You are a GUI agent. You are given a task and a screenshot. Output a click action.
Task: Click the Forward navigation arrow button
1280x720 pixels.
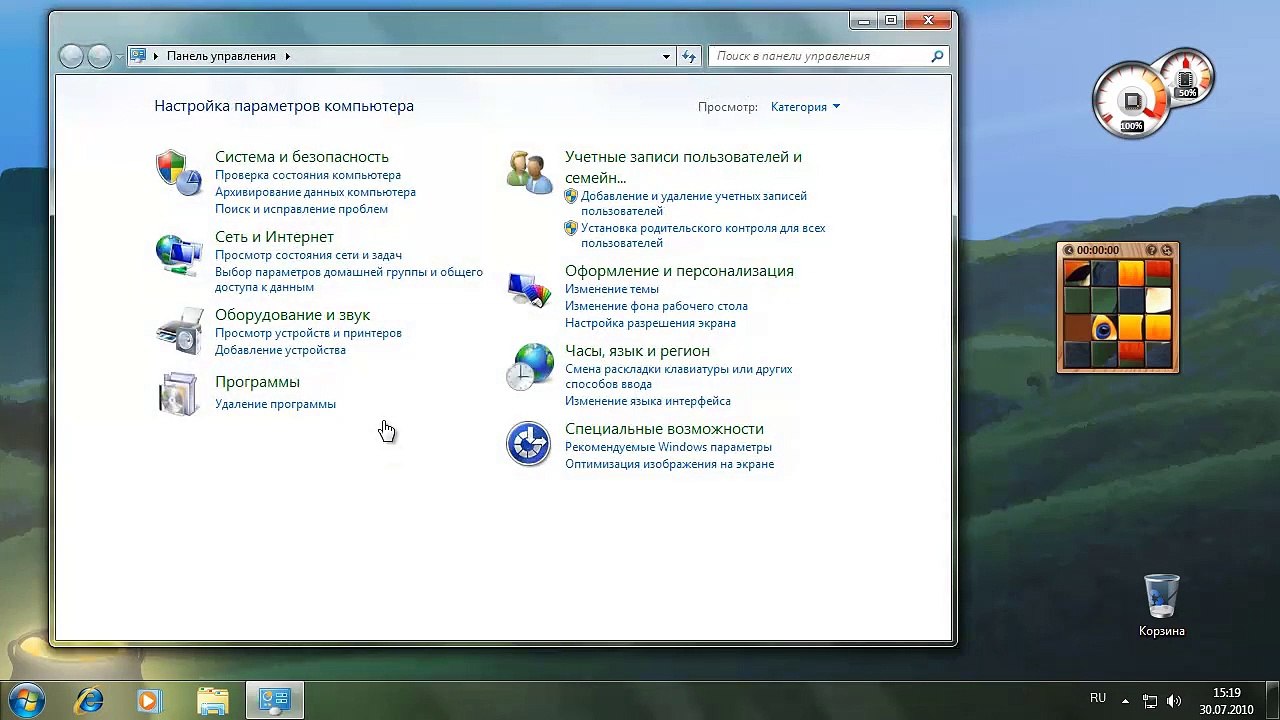tap(99, 56)
